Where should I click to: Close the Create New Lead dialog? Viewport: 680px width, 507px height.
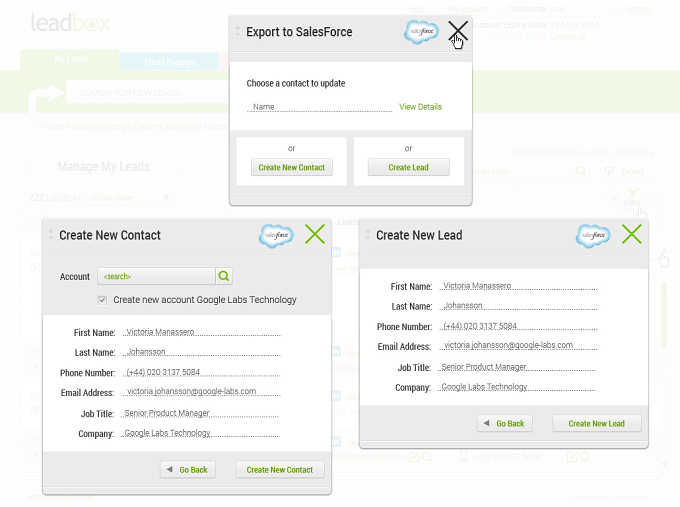point(631,234)
